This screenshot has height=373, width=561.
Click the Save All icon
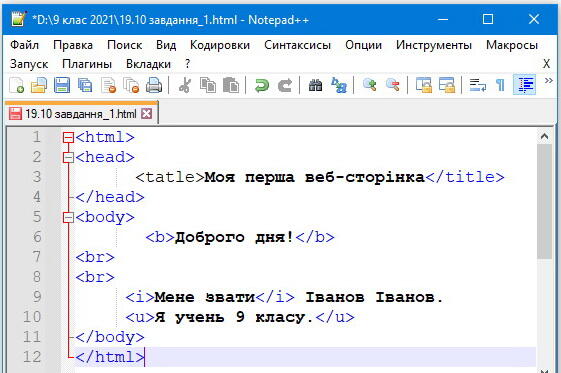tap(85, 85)
